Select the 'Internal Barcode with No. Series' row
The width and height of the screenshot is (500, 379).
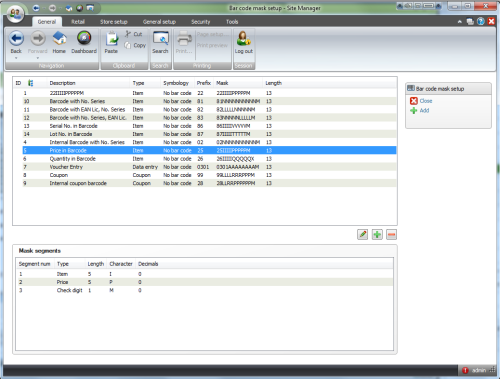209,142
